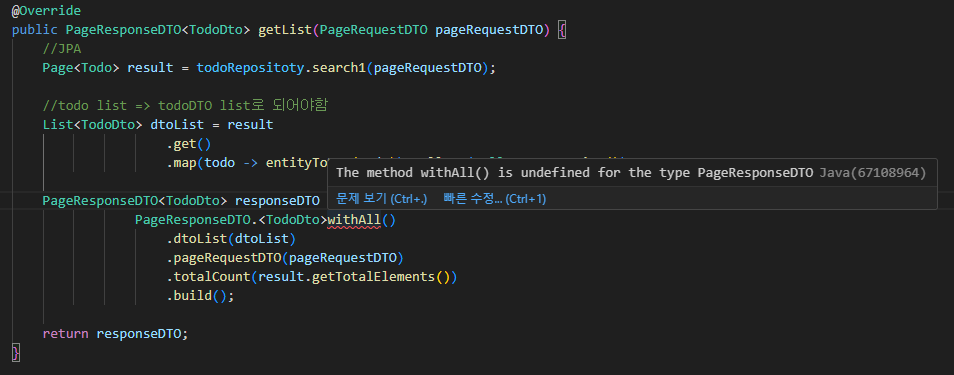This screenshot has height=375, width=954.
Task: Click the todoRepositoty variable
Action: (x=249, y=68)
